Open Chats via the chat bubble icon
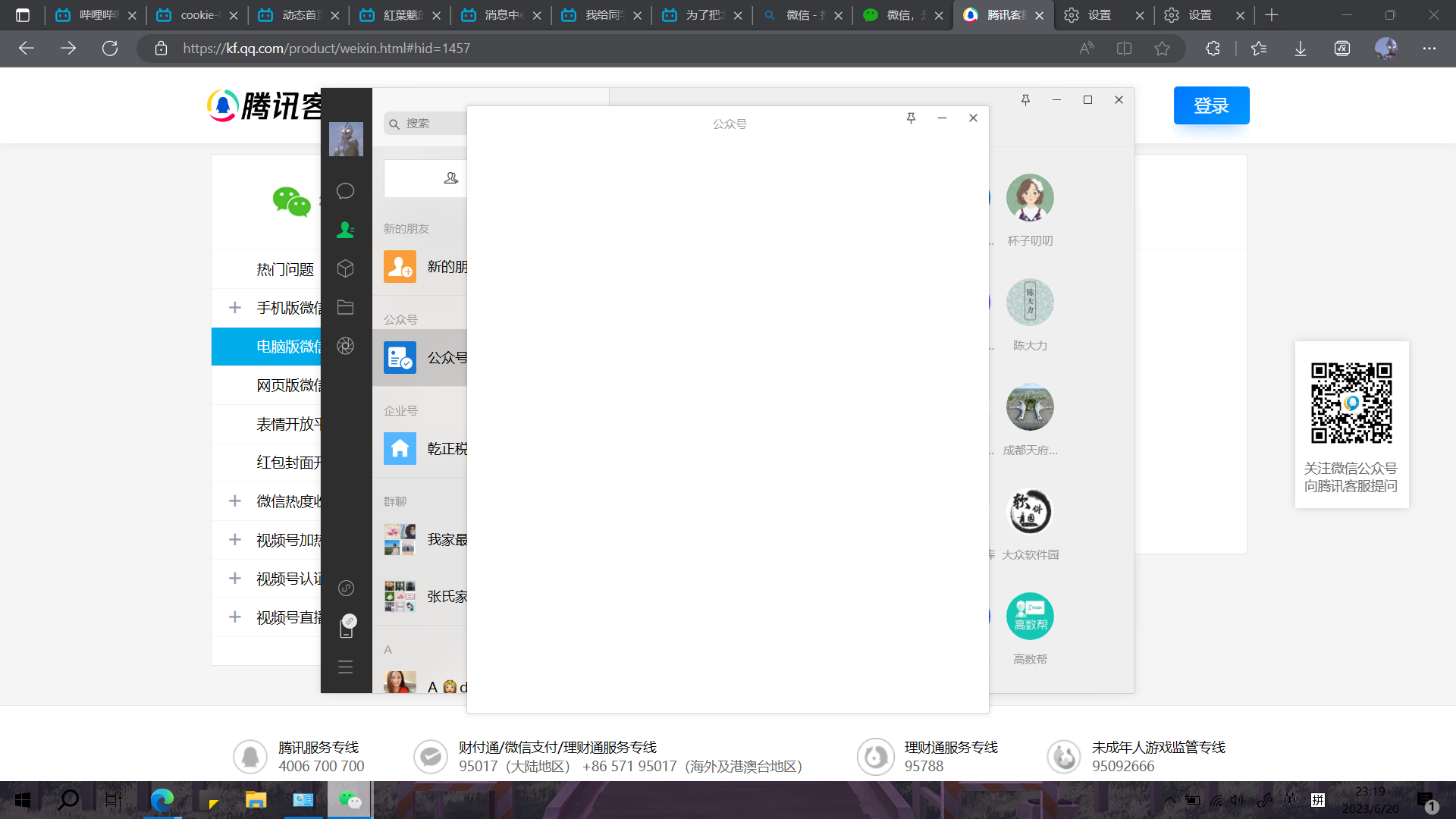The image size is (1456, 819). coord(346,191)
